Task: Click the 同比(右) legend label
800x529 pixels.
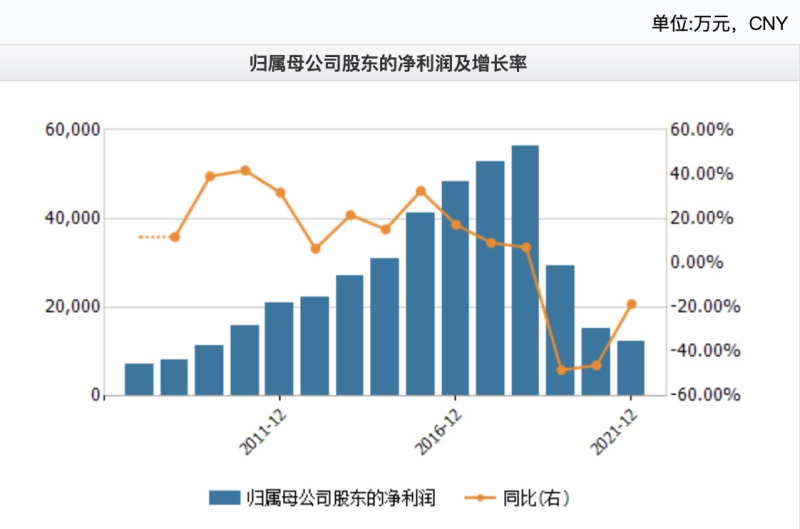Action: 536,498
